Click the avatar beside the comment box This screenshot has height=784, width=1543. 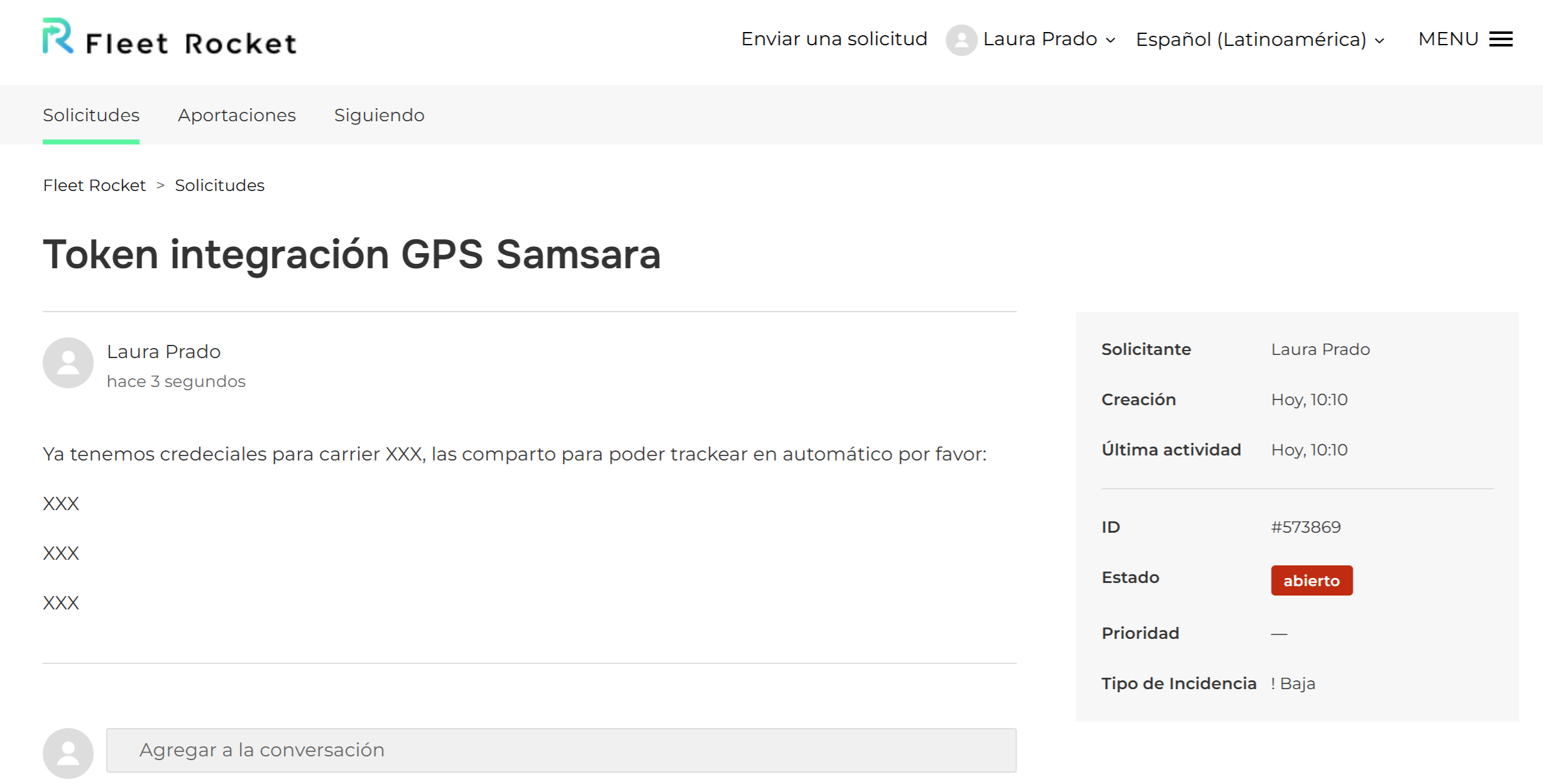pyautogui.click(x=68, y=753)
